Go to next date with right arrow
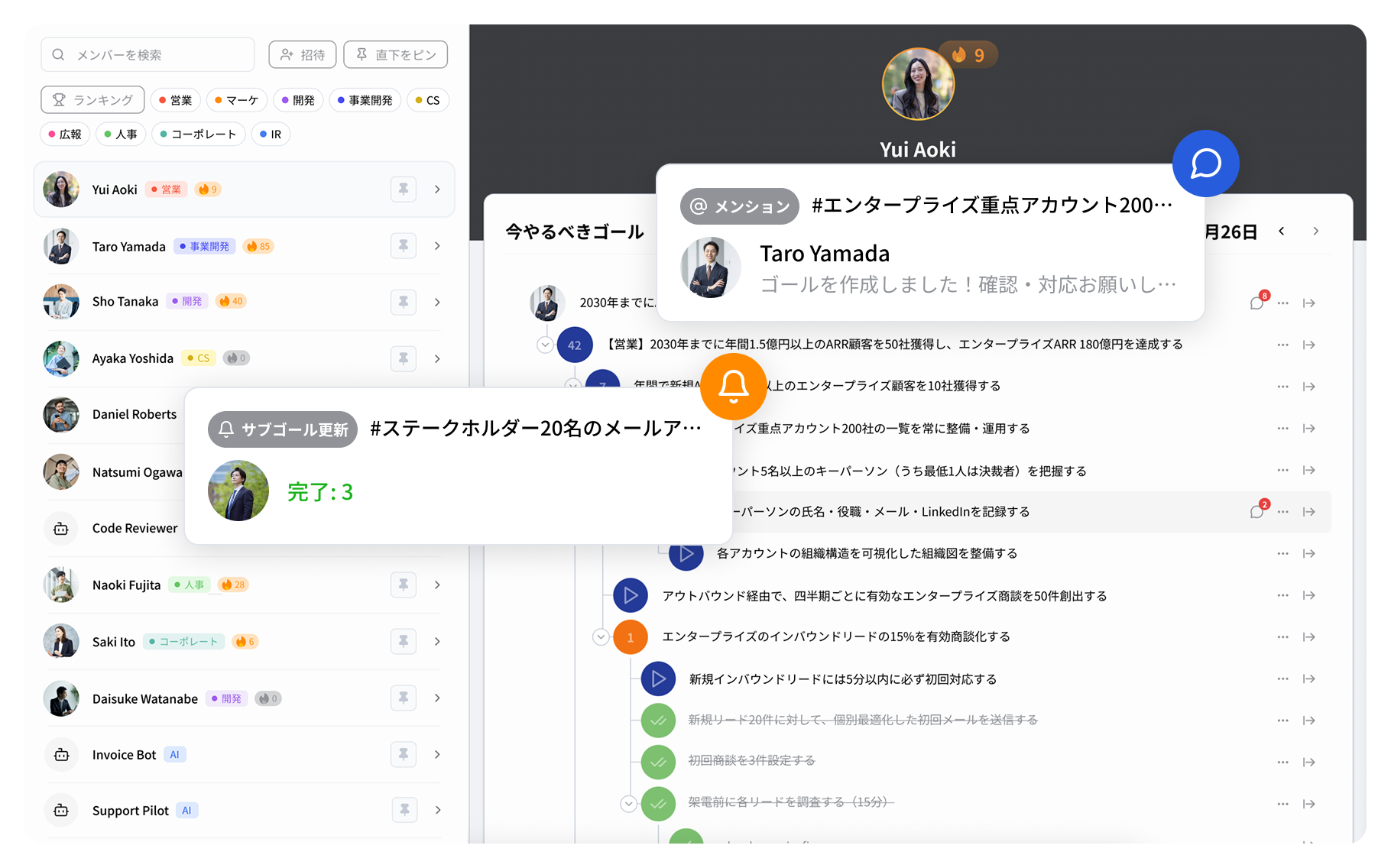 click(1315, 231)
